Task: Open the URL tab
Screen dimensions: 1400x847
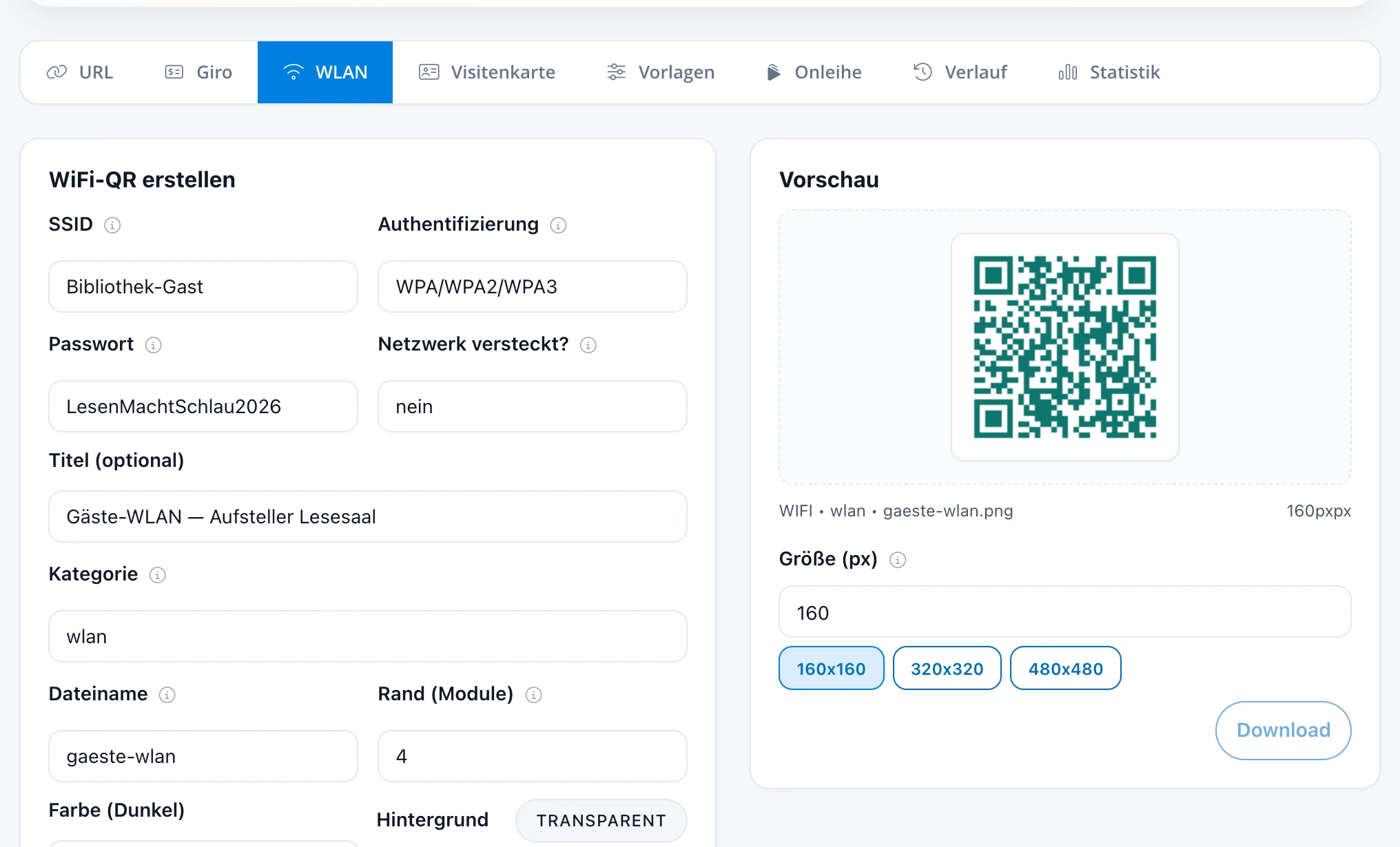Action: coord(79,72)
